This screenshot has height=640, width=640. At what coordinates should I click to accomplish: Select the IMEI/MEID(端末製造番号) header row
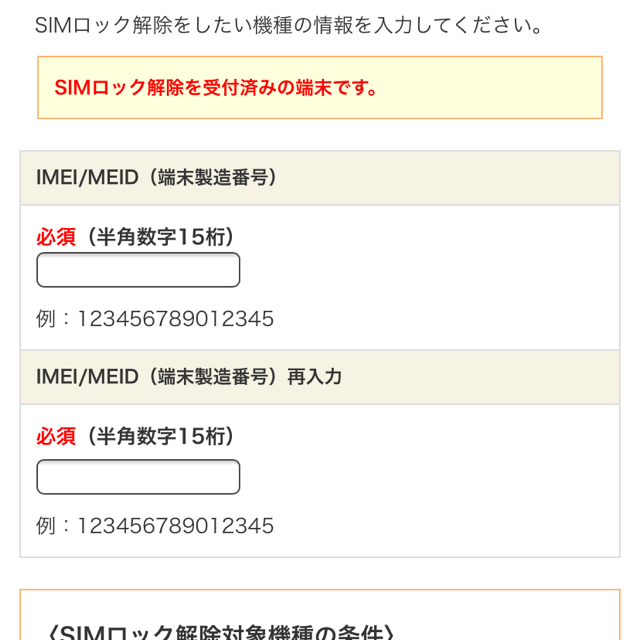[320, 178]
